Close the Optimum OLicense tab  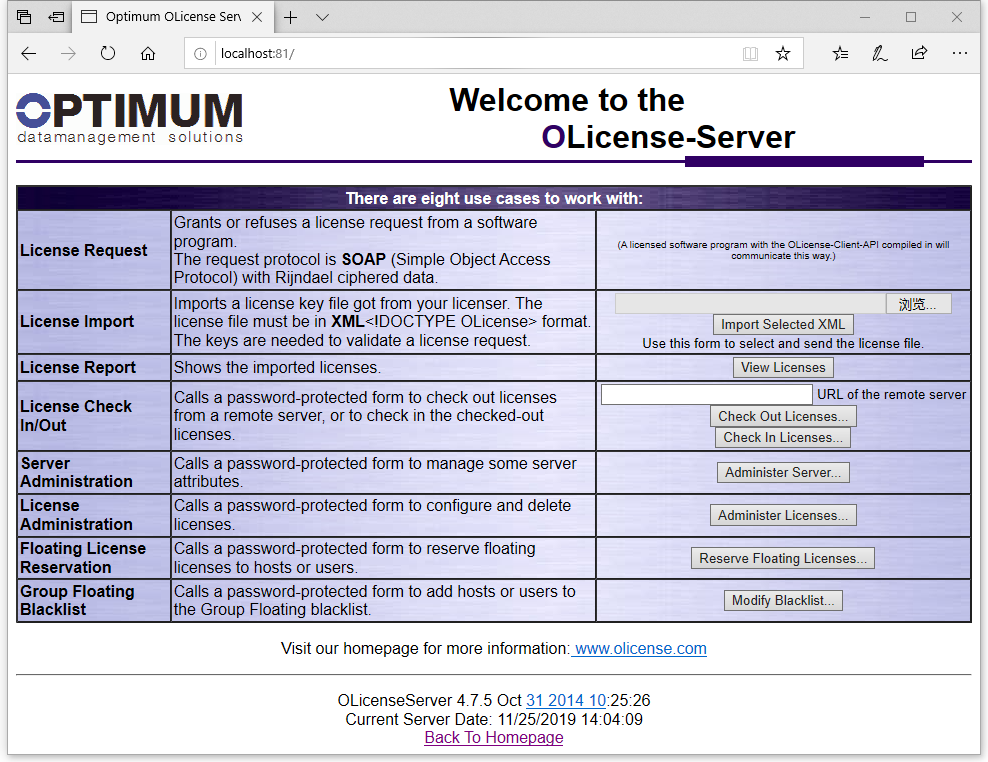pyautogui.click(x=257, y=18)
